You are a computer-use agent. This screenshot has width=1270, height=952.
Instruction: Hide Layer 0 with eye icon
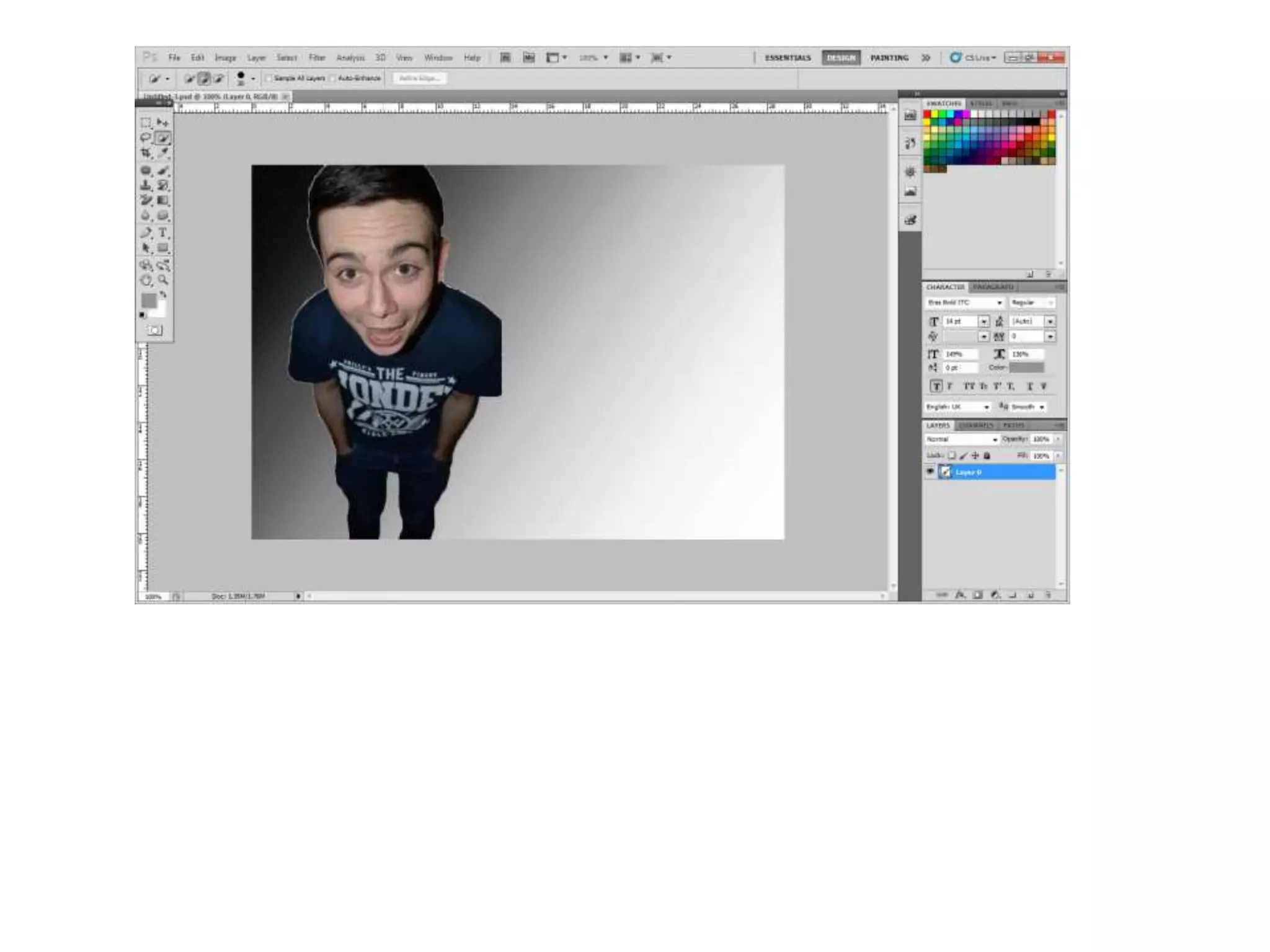pos(930,472)
